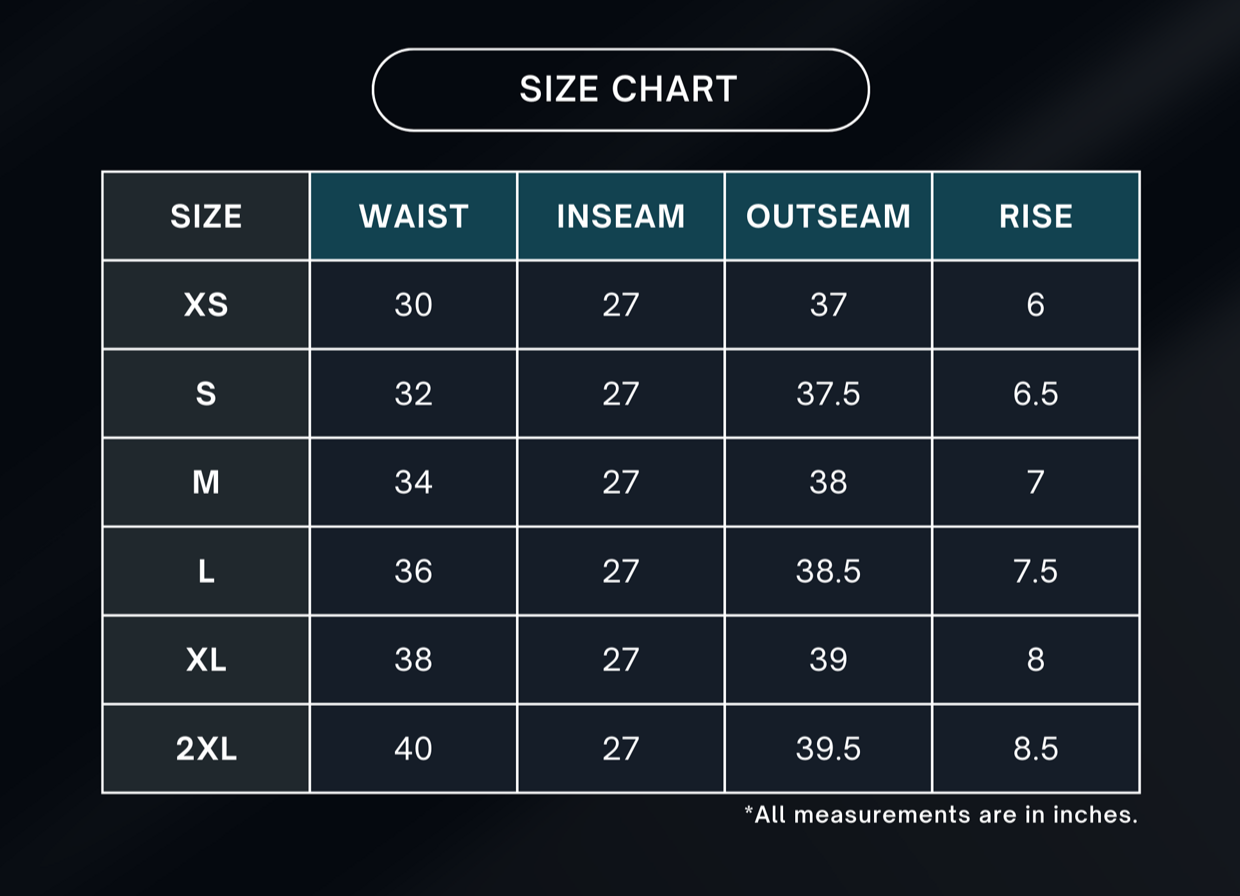1240x896 pixels.
Task: Click the measurements in inches footnote
Action: (940, 815)
